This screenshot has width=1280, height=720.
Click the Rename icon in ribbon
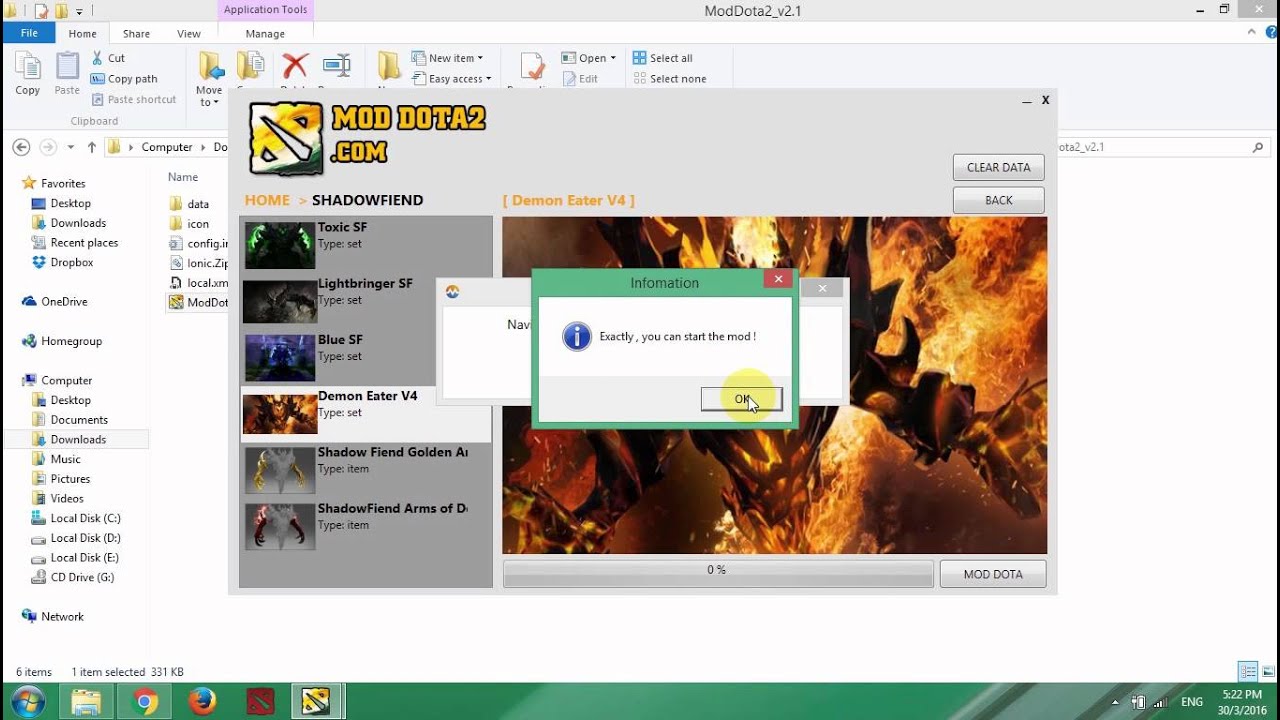pyautogui.click(x=336, y=67)
